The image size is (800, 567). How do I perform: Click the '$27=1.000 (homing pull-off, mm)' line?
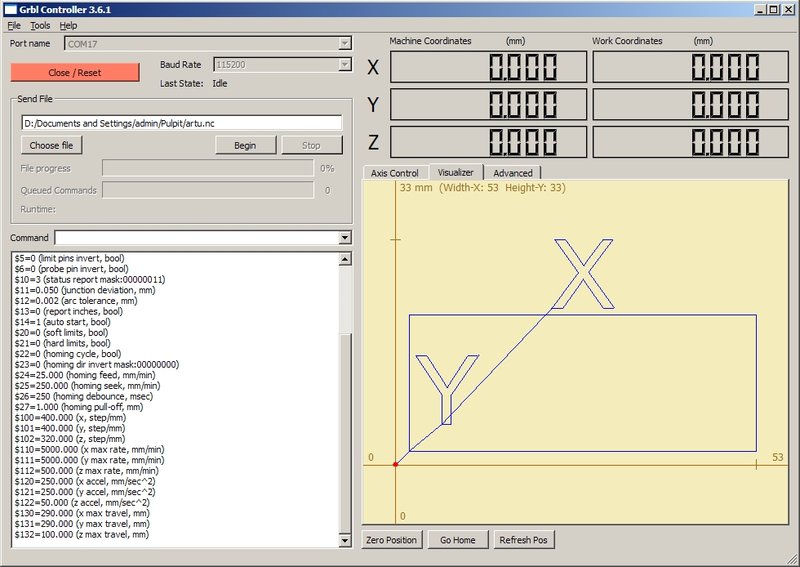(79, 407)
